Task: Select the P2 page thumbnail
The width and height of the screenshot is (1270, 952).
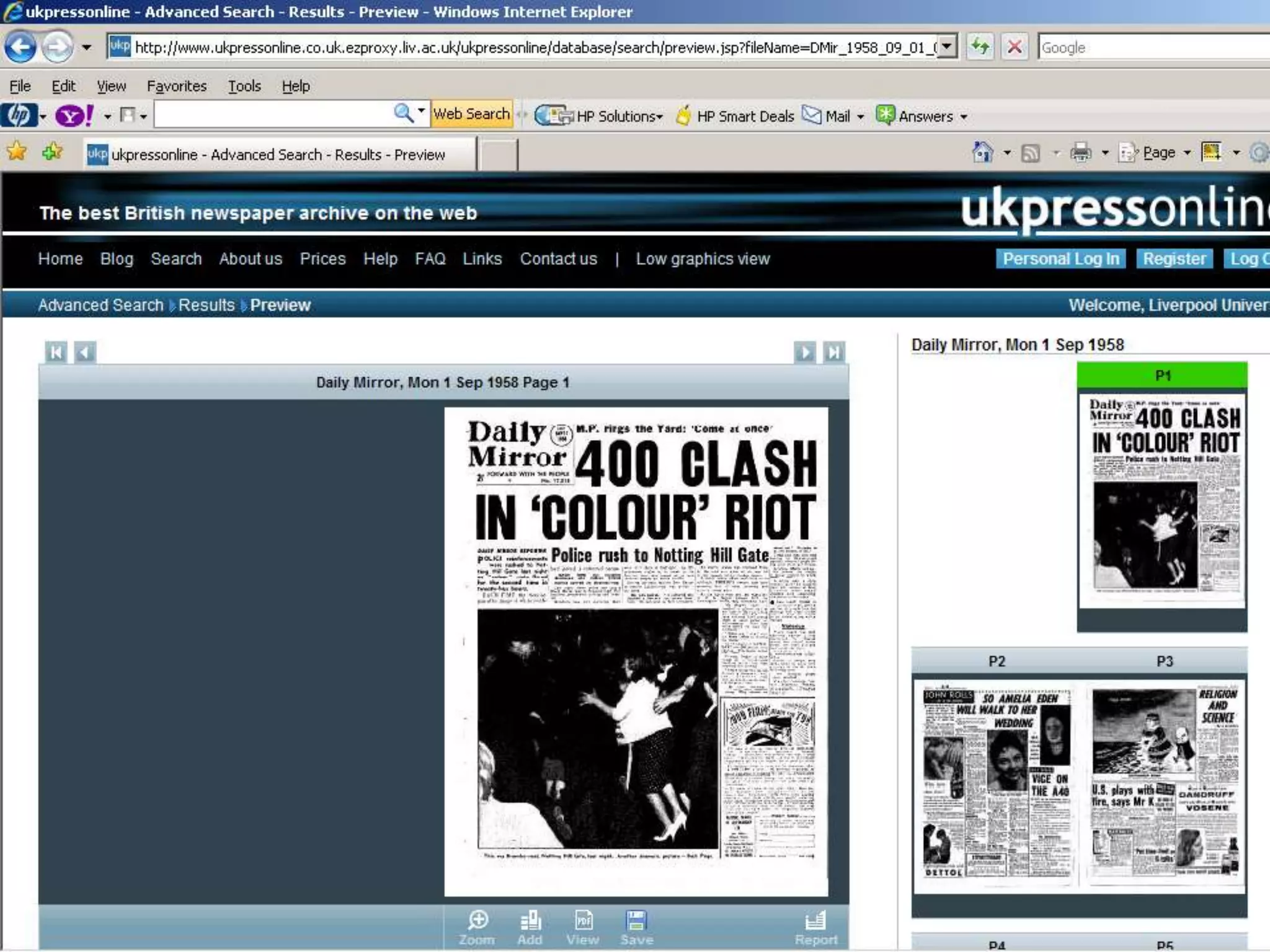Action: point(997,784)
